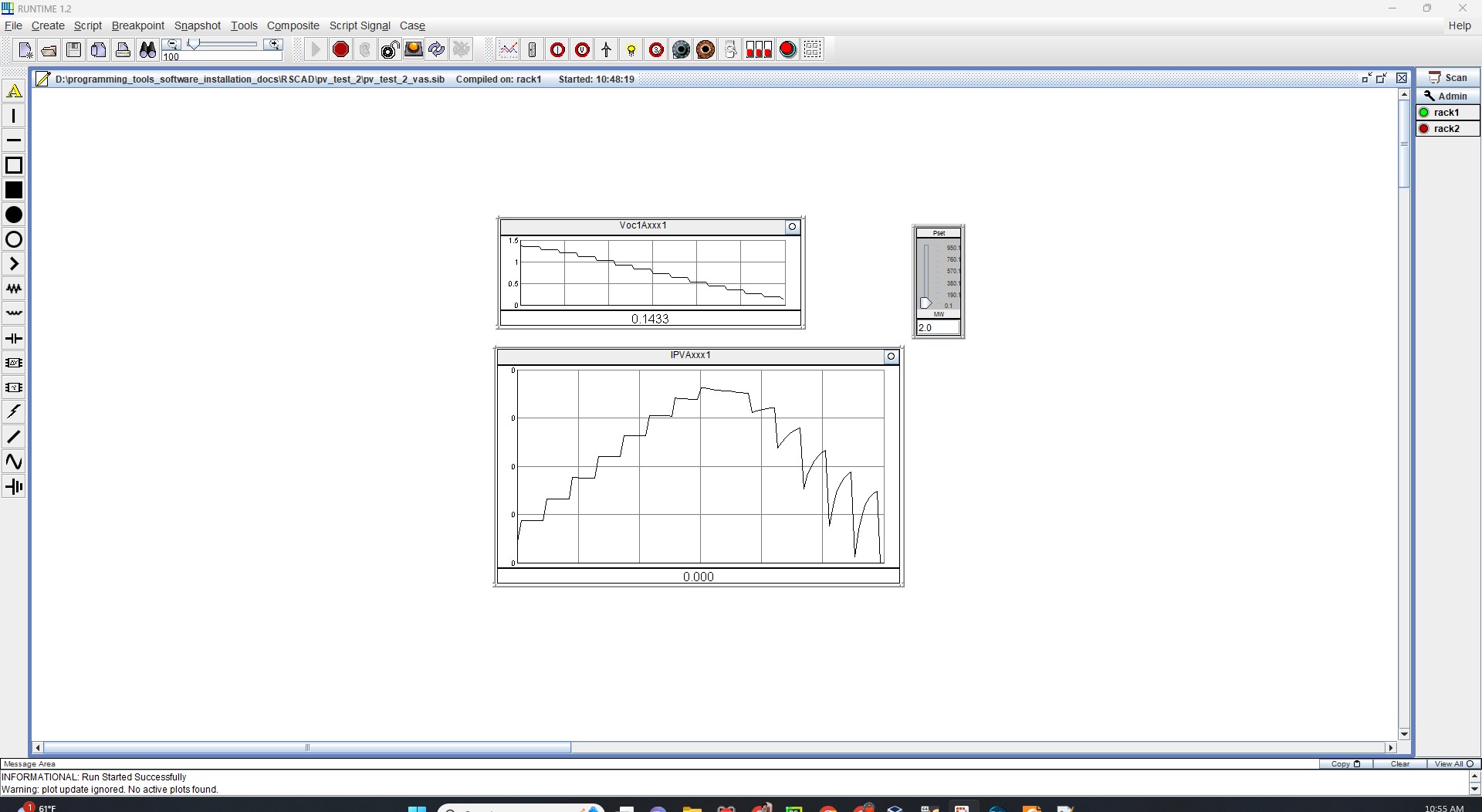Click the light bulb indicator icon
The height and width of the screenshot is (812, 1482).
(x=631, y=50)
